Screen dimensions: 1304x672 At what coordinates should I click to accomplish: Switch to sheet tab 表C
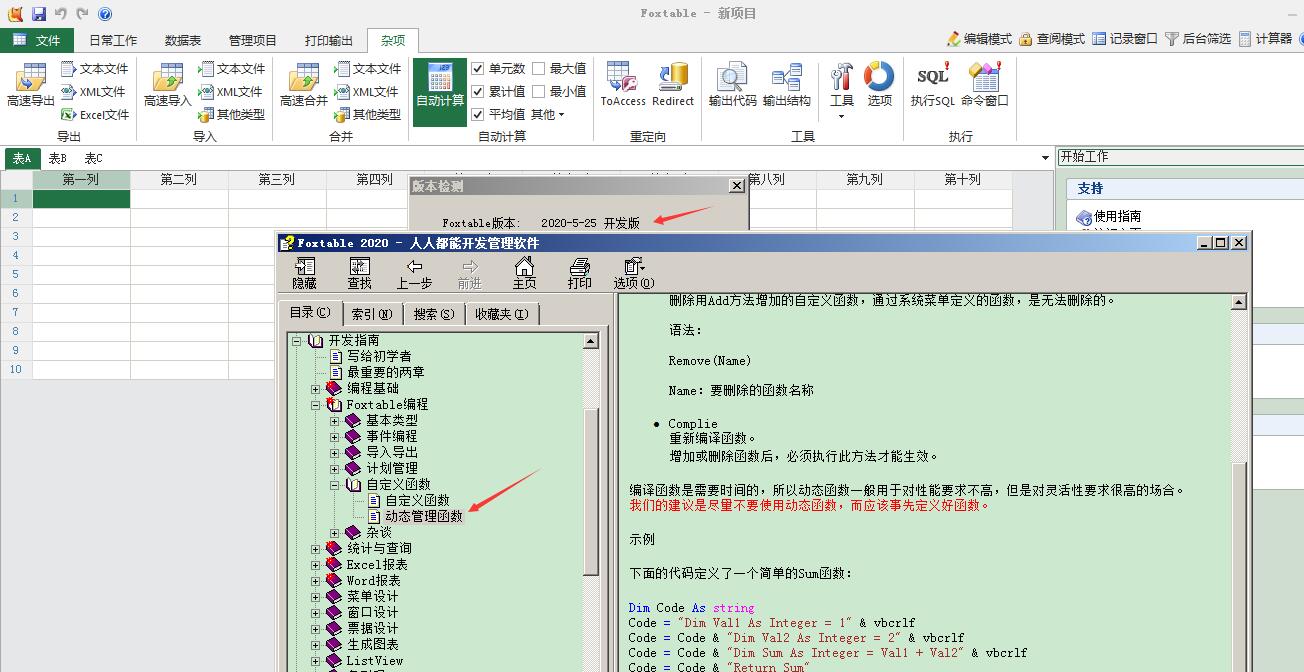(x=93, y=158)
